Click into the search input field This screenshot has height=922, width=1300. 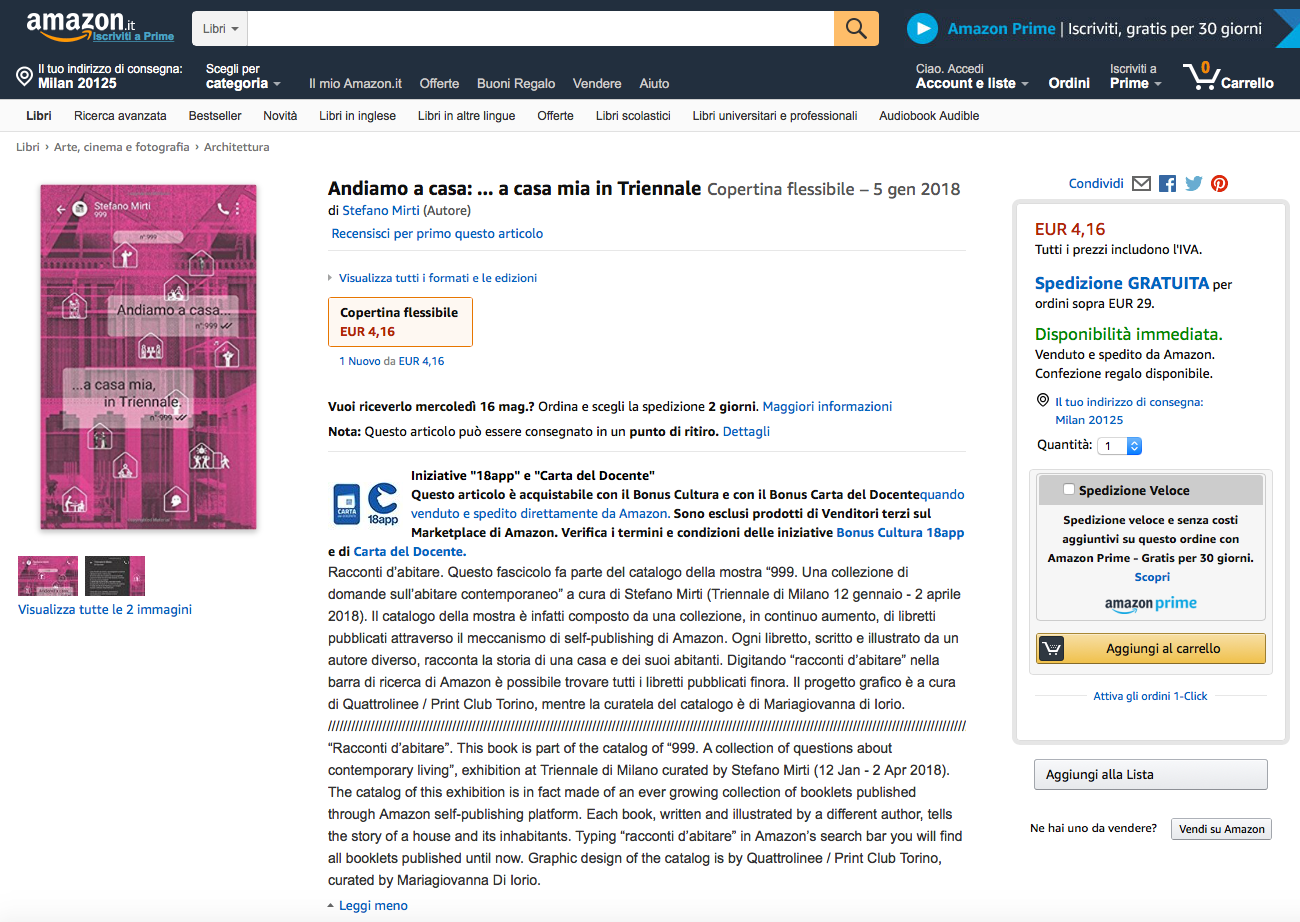540,29
